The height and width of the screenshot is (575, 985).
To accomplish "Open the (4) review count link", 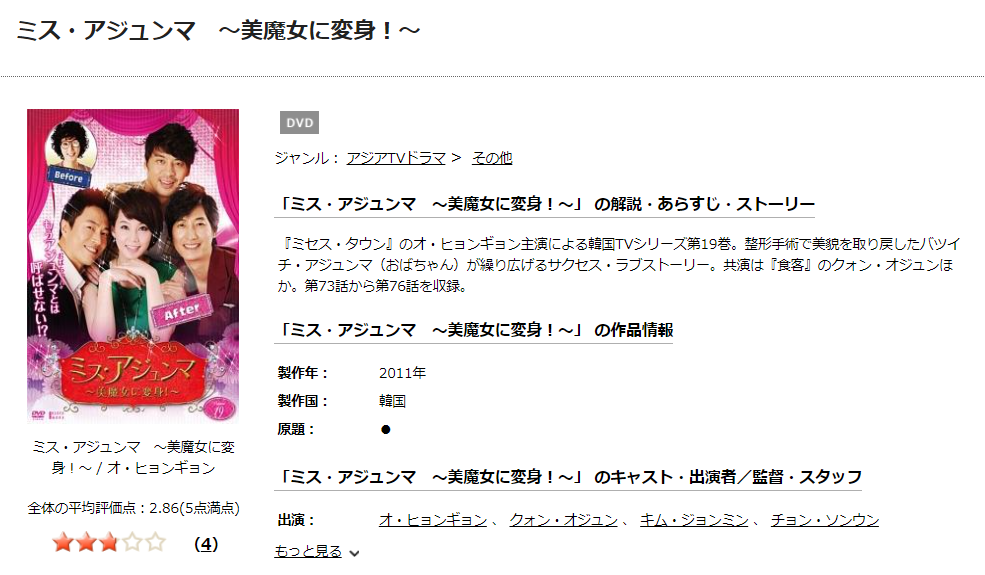I will tap(206, 544).
